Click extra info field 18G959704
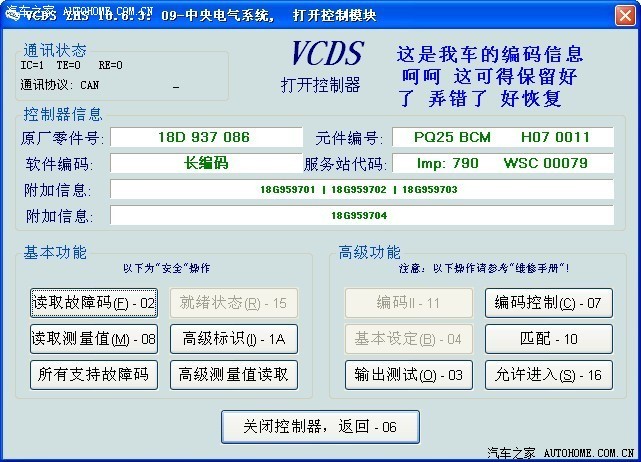Image resolution: width=641 pixels, height=462 pixels. coord(362,215)
